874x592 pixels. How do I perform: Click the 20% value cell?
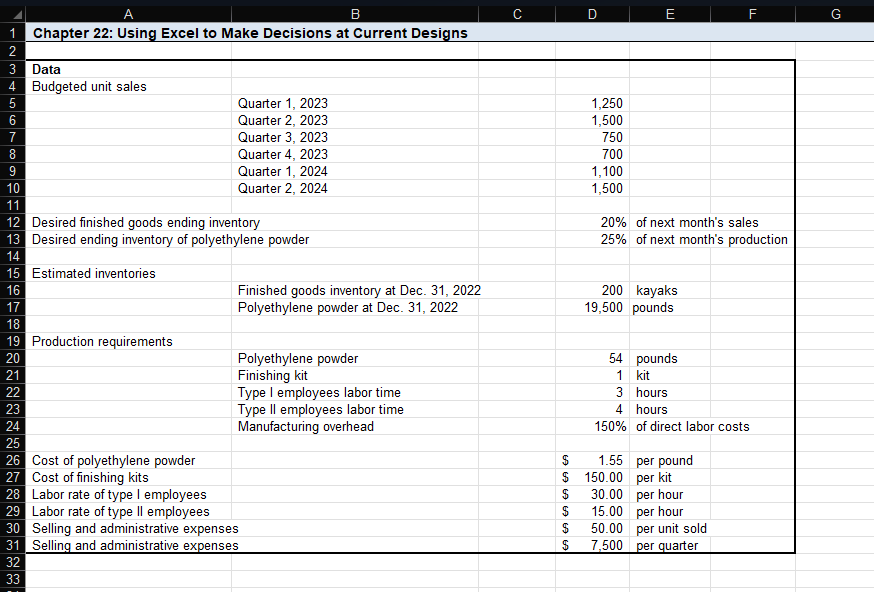613,222
